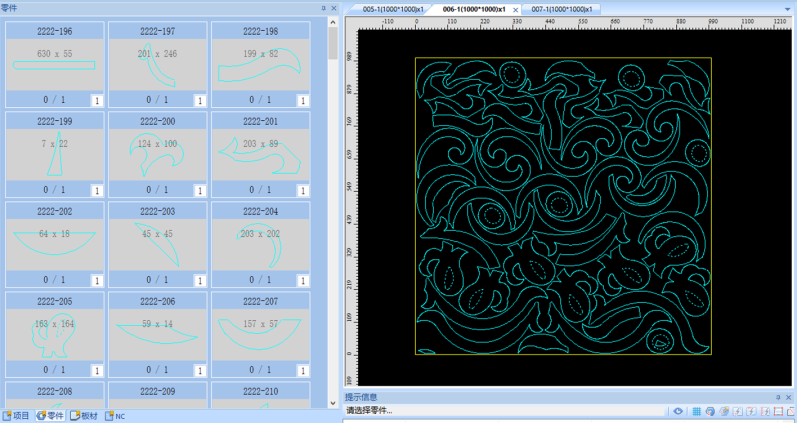
Task: Click the quantity badge on part 2222-207
Action: 303,371
